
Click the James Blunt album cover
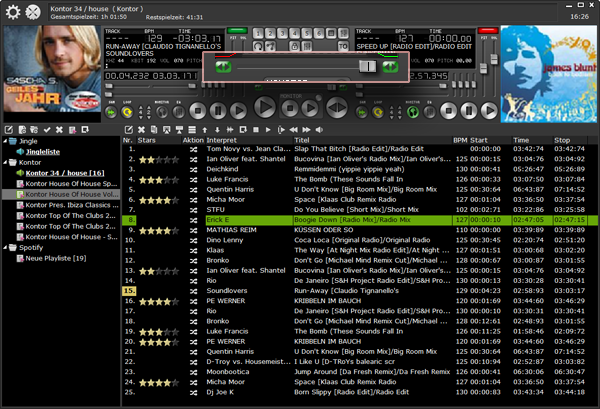[549, 74]
